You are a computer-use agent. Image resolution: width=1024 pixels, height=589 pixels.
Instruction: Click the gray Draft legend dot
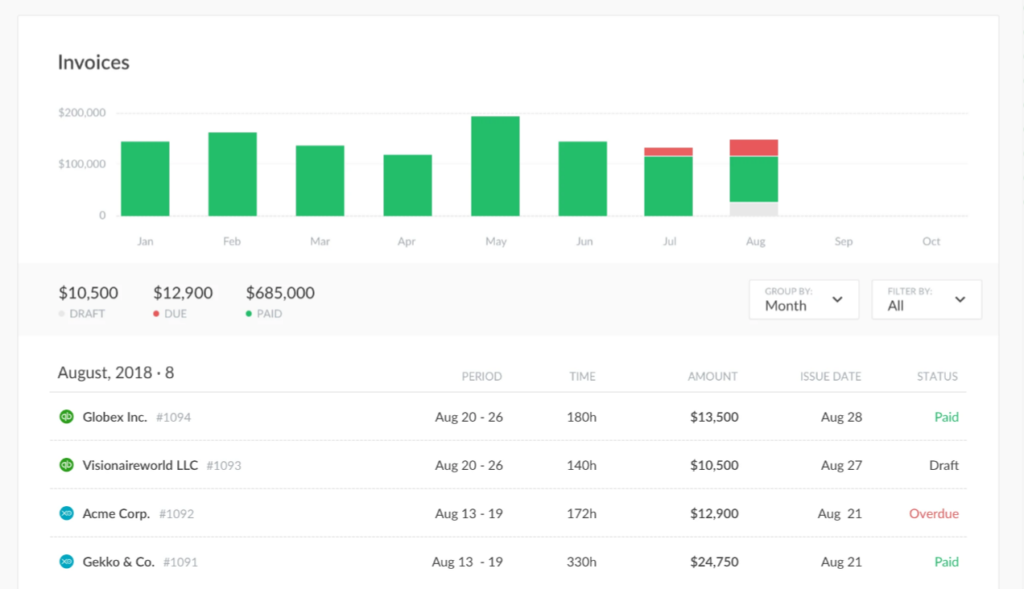62,314
